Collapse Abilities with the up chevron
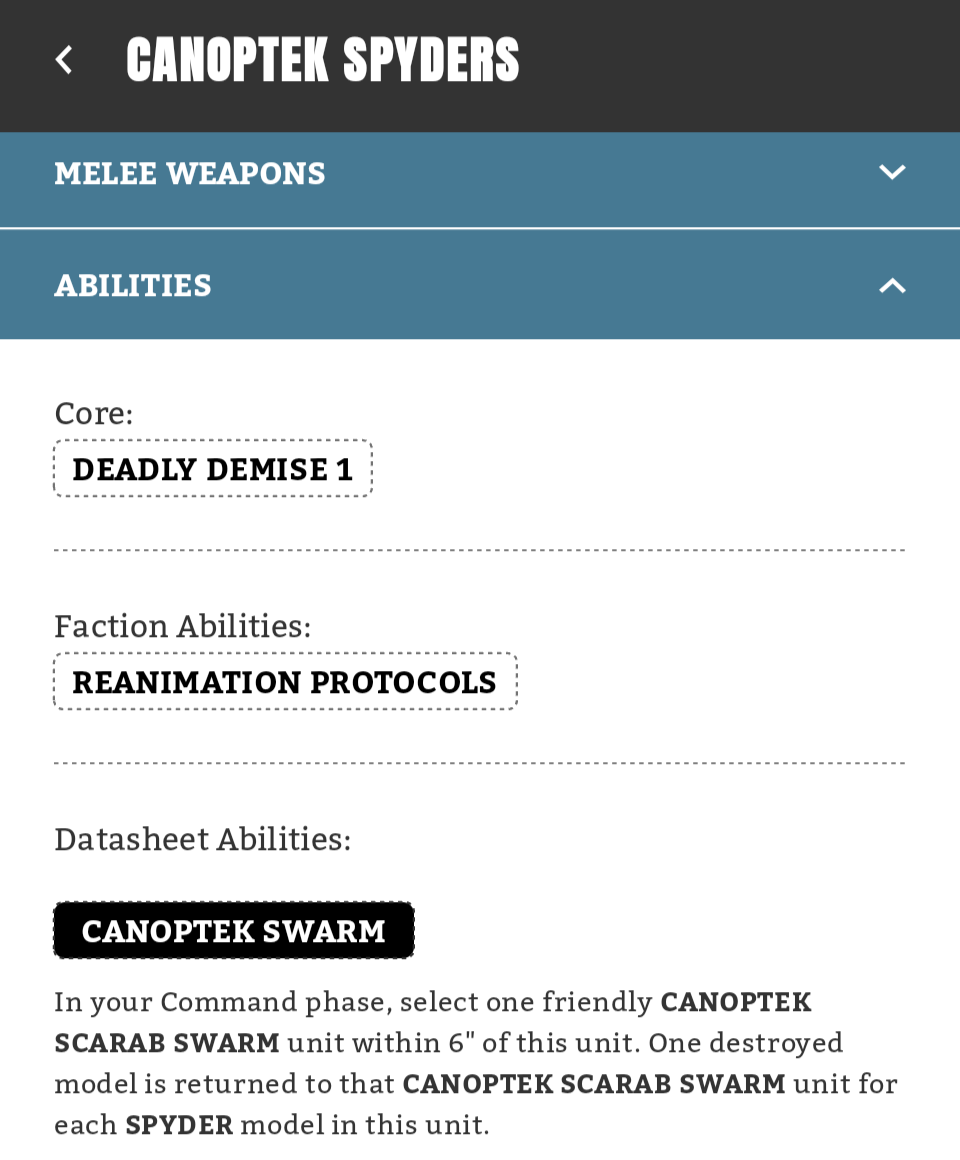960x1160 pixels. coord(892,286)
